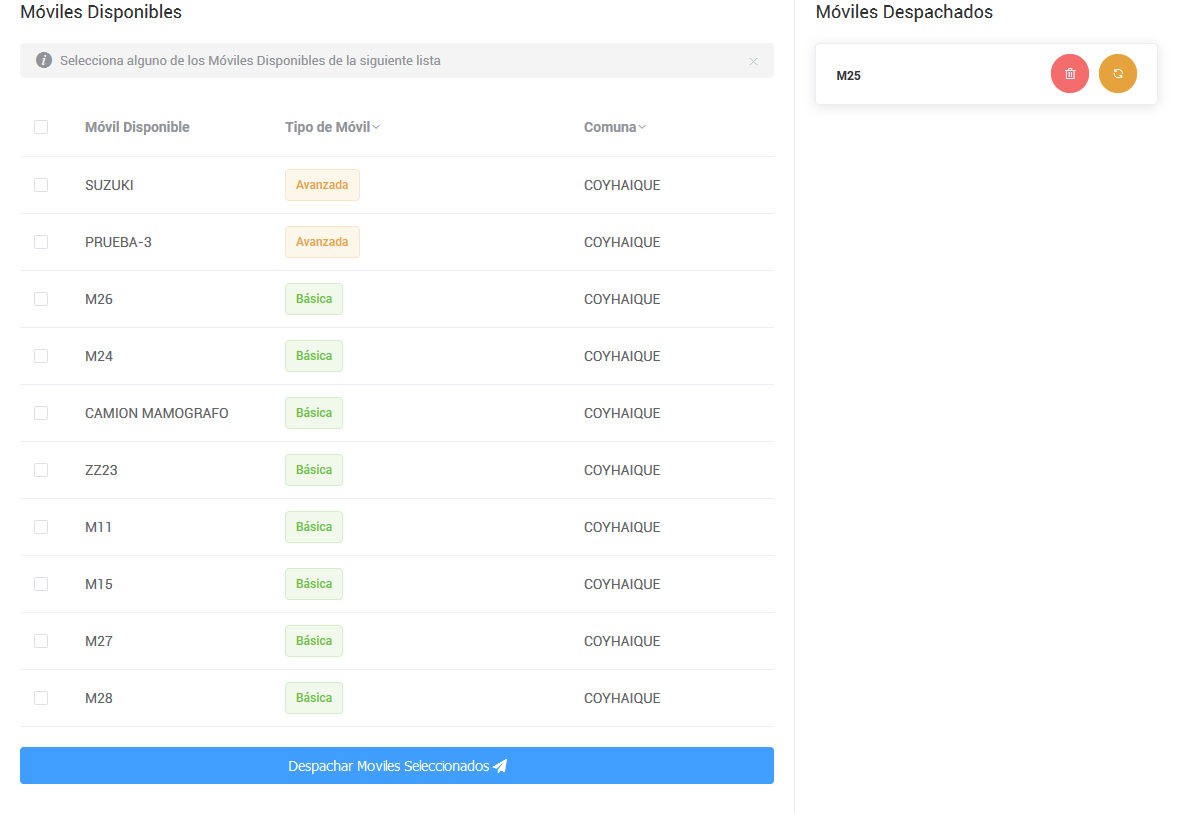
Task: Expand the Comuna column filter
Action: (x=642, y=127)
